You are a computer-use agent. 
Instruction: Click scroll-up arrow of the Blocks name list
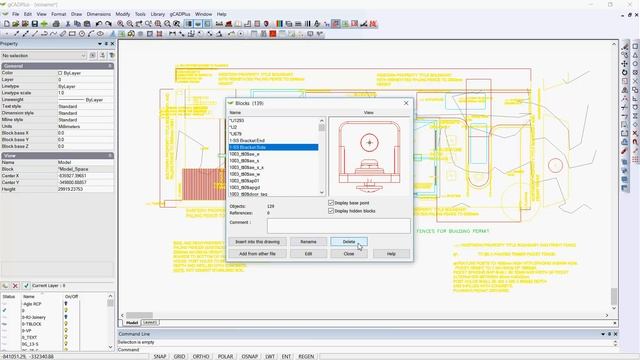click(322, 121)
